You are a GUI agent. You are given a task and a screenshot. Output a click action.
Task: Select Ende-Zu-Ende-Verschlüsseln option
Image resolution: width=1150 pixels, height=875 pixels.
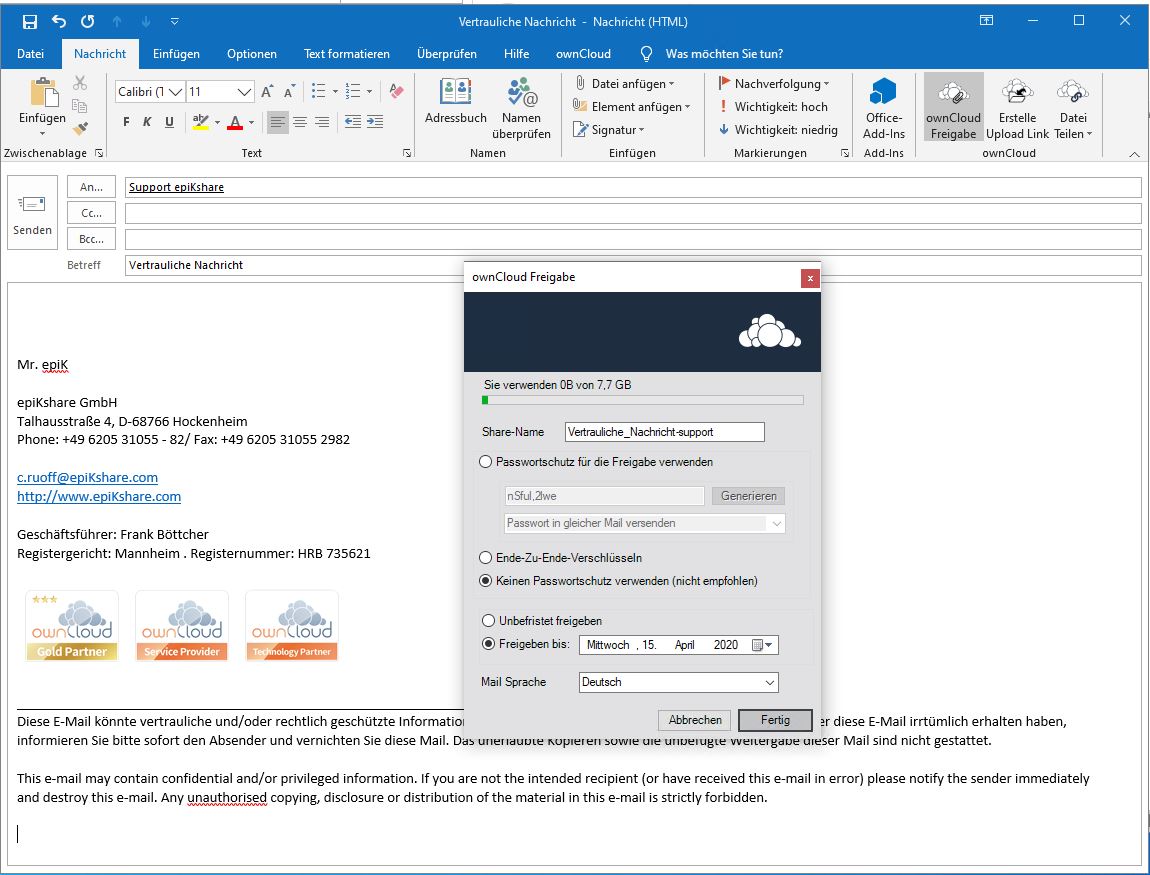486,558
